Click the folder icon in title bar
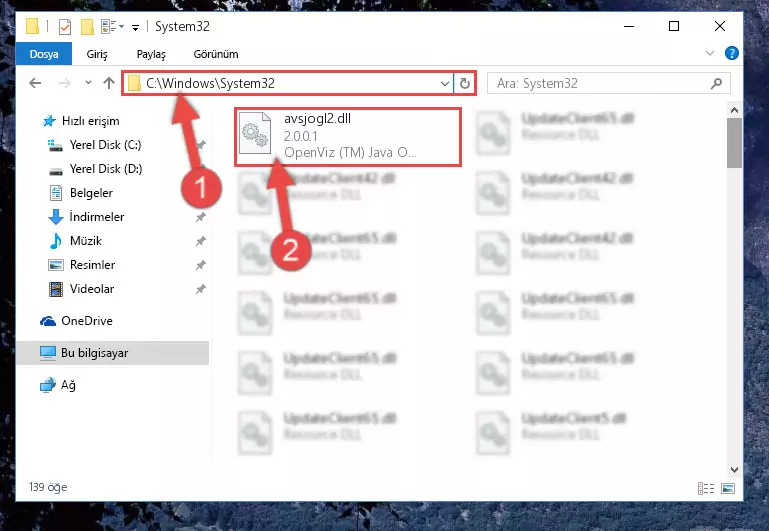Screen dimensions: 769x531 32,26
